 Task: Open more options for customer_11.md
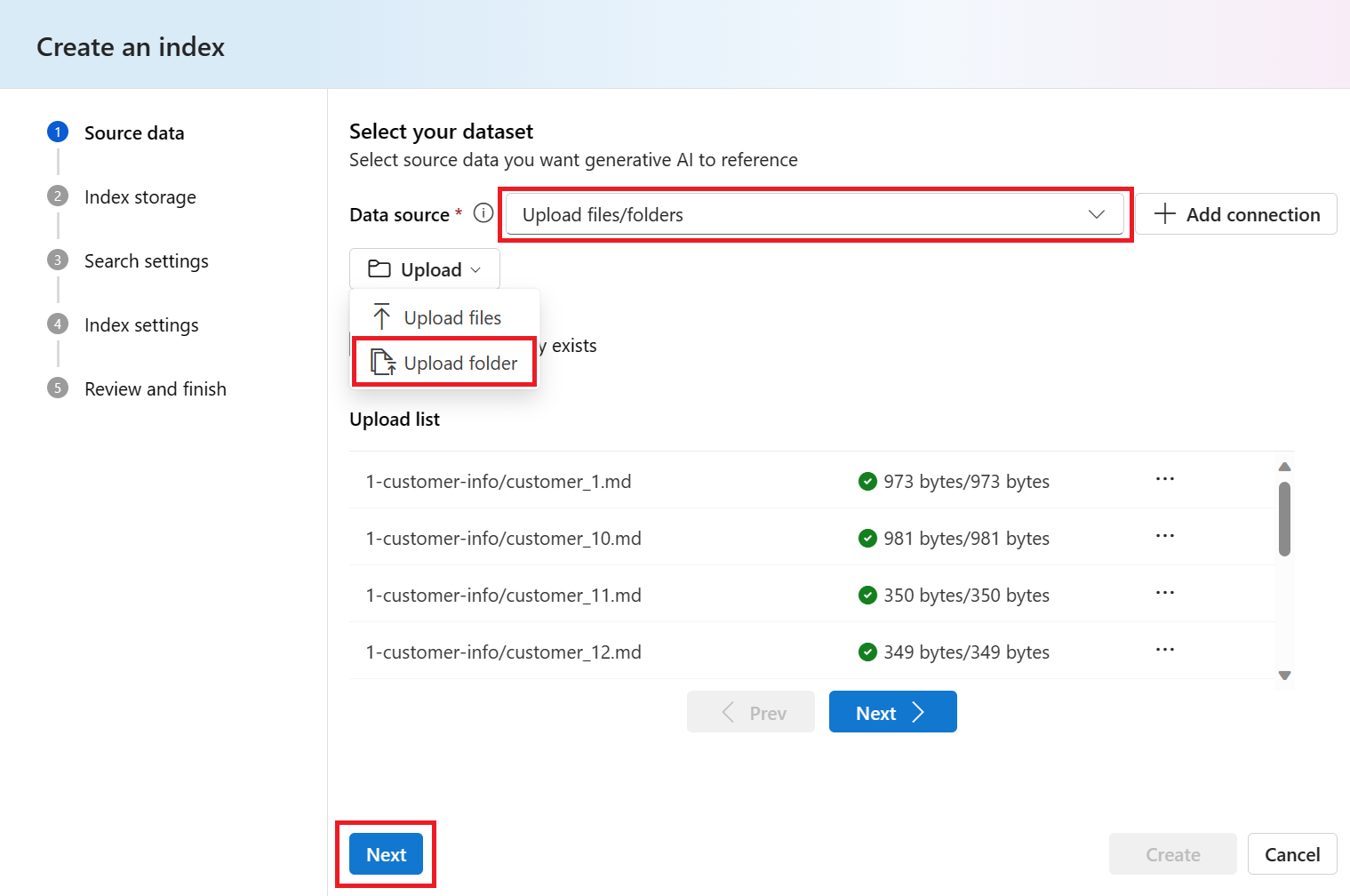click(1165, 593)
